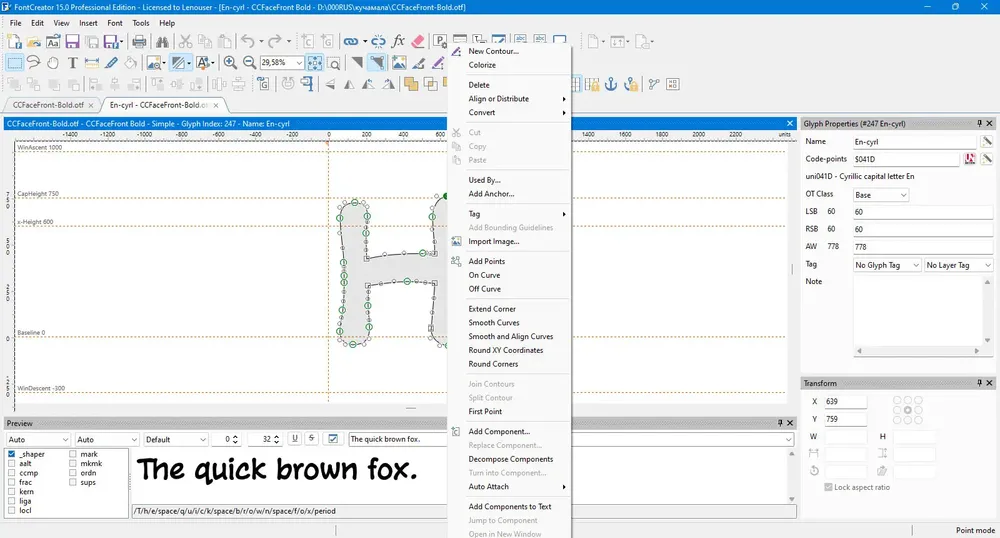This screenshot has width=1000, height=538.
Task: Click the Eraser icon in top toolbar
Action: click(x=418, y=42)
